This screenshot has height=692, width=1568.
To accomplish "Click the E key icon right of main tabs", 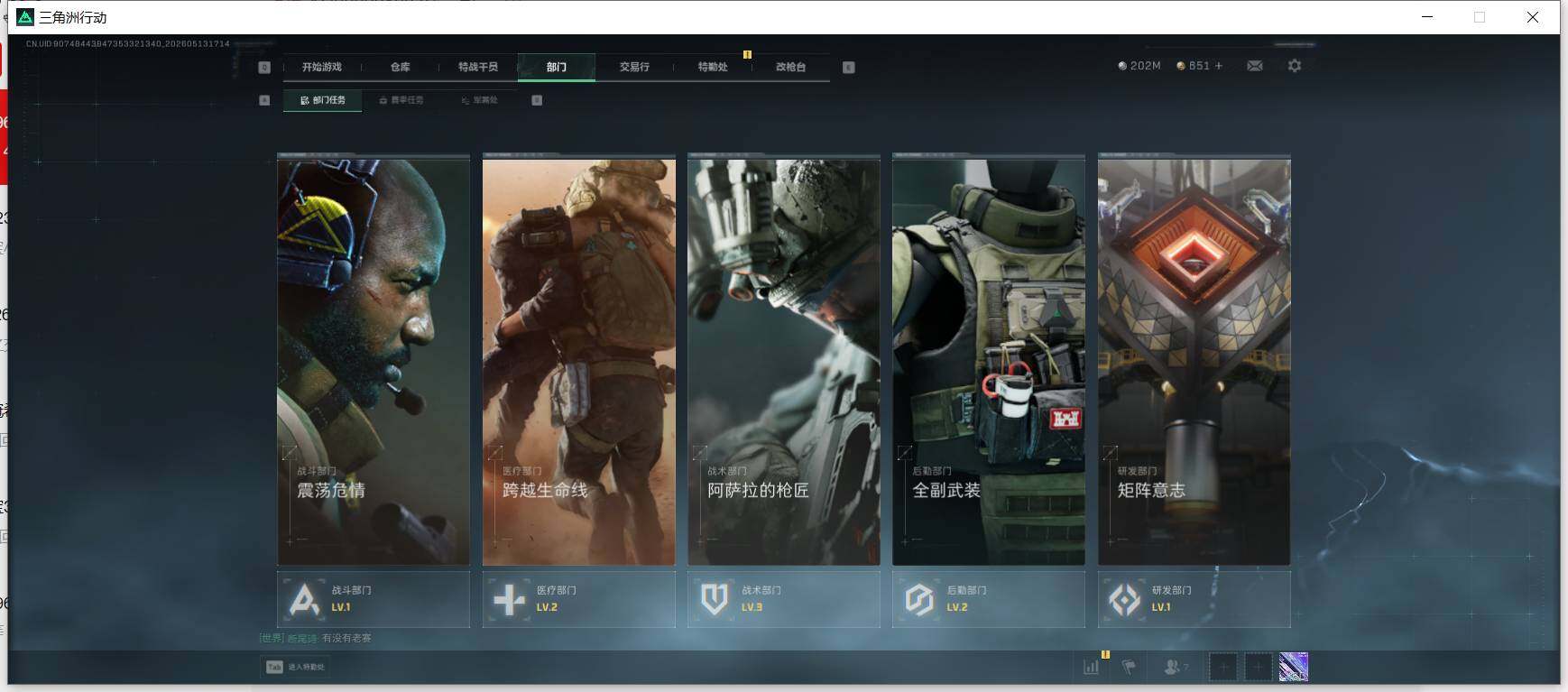I will [848, 67].
